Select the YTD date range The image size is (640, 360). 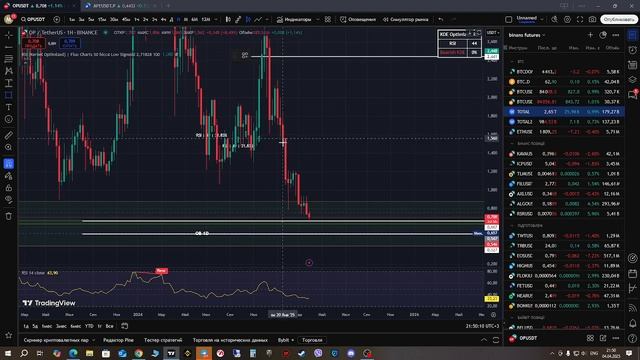89,326
